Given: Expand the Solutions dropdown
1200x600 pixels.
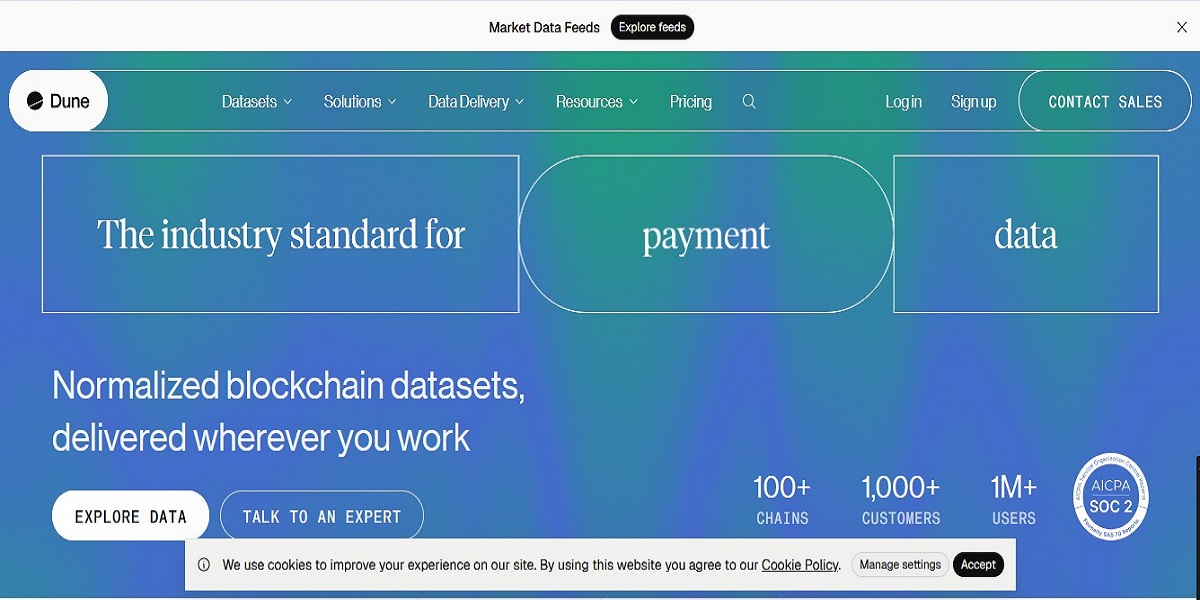Looking at the screenshot, I should click(x=360, y=101).
